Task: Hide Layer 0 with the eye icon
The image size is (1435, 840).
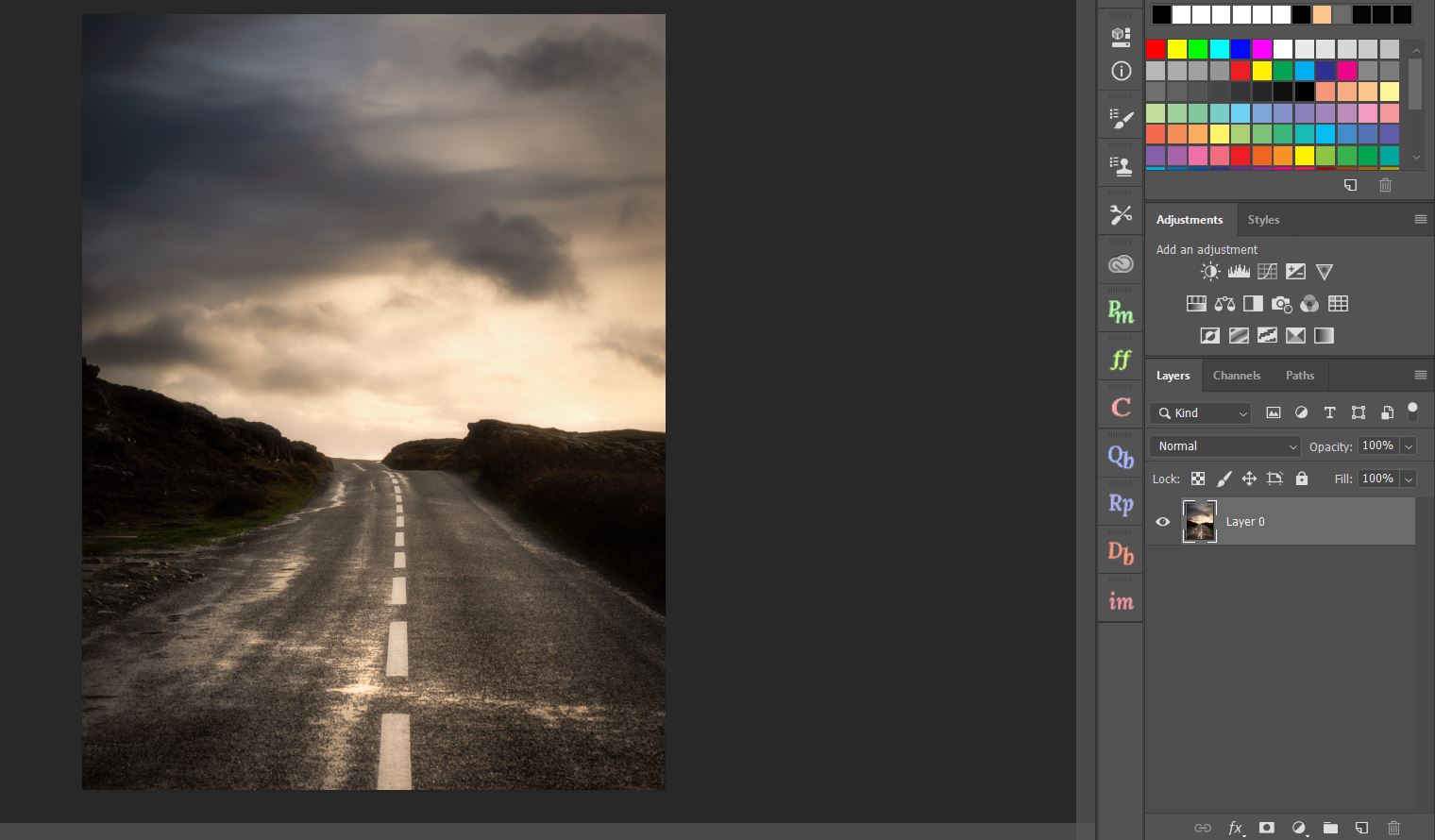Action: (x=1163, y=522)
